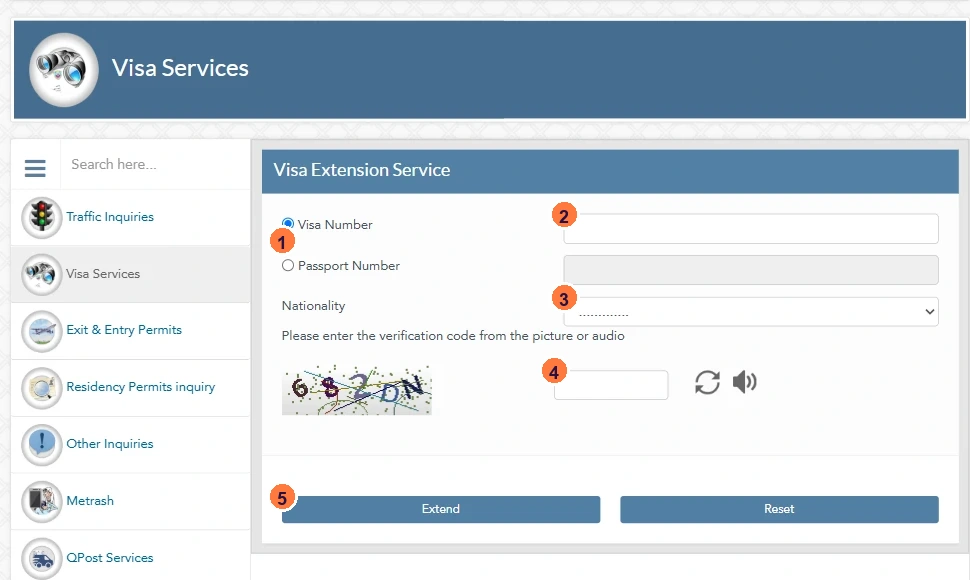Click the Reset button
Viewport: 970px width, 580px height.
(779, 509)
